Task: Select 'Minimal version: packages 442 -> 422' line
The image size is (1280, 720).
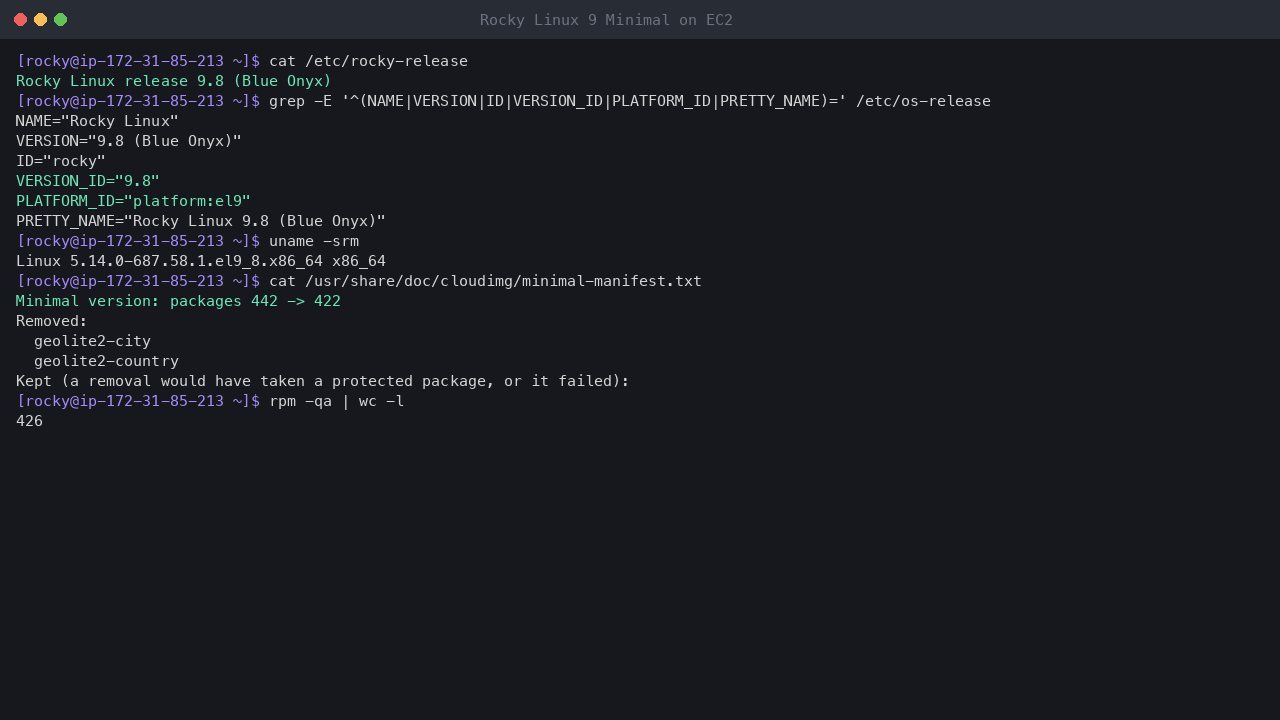Action: pyautogui.click(x=178, y=301)
